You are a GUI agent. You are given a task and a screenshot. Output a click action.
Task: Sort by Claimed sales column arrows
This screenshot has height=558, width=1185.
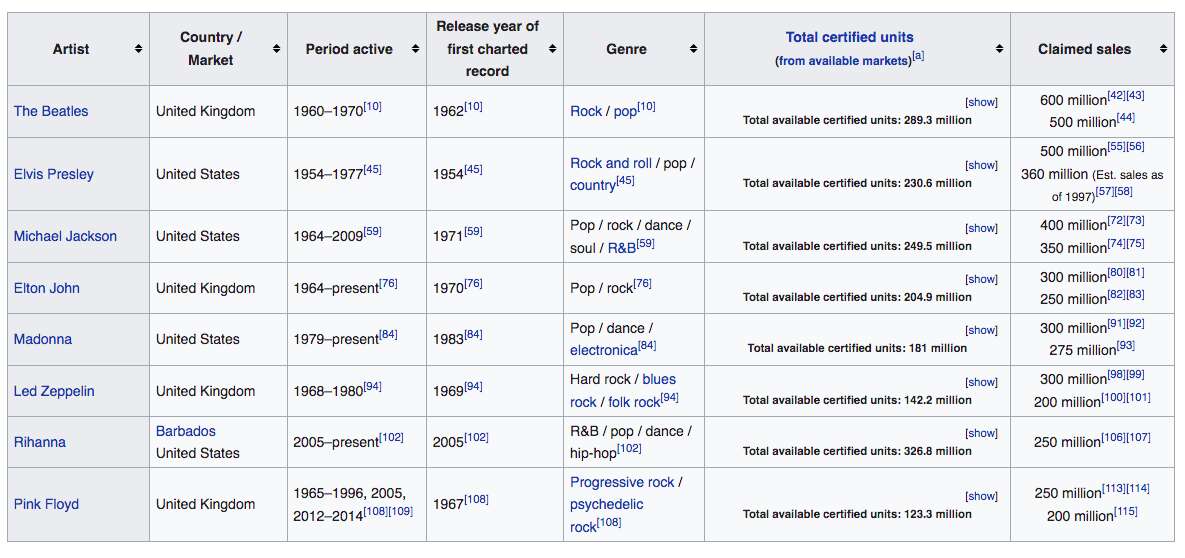coord(1163,49)
